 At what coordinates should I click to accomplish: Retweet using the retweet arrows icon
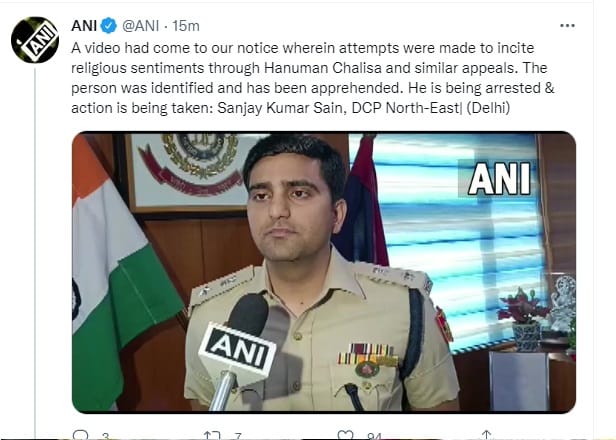pyautogui.click(x=211, y=434)
